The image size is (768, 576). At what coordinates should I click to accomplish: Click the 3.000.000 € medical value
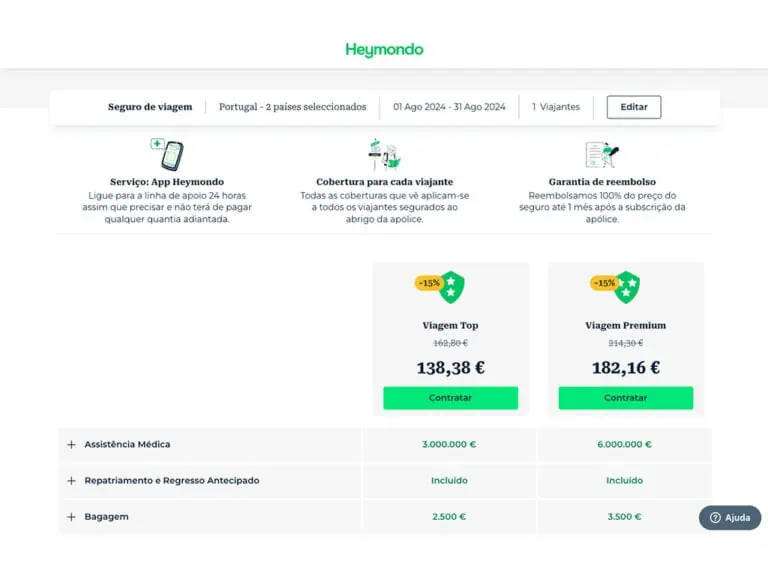(449, 444)
